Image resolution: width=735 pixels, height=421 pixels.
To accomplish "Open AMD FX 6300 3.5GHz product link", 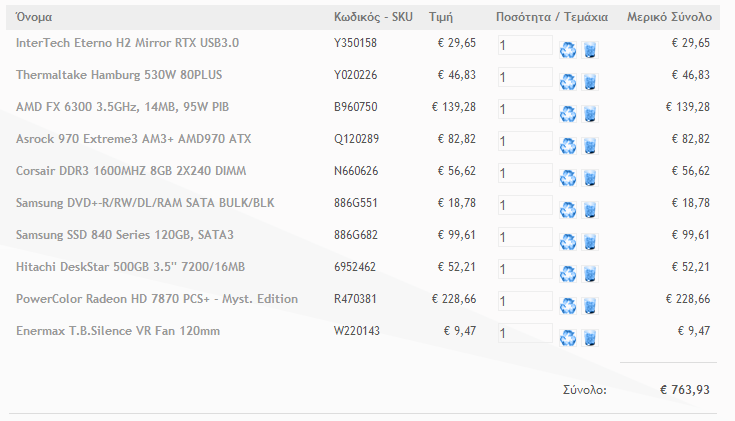I will 122,107.
